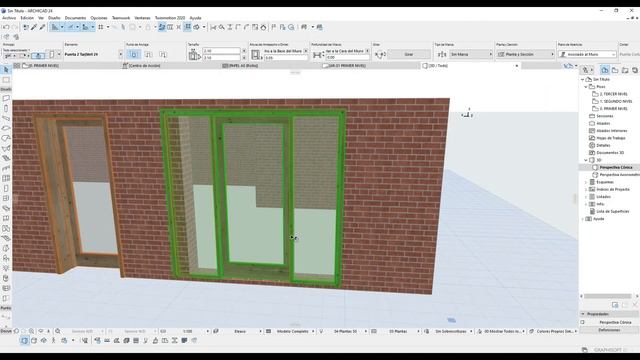Open the Diseño menu

(x=54, y=18)
